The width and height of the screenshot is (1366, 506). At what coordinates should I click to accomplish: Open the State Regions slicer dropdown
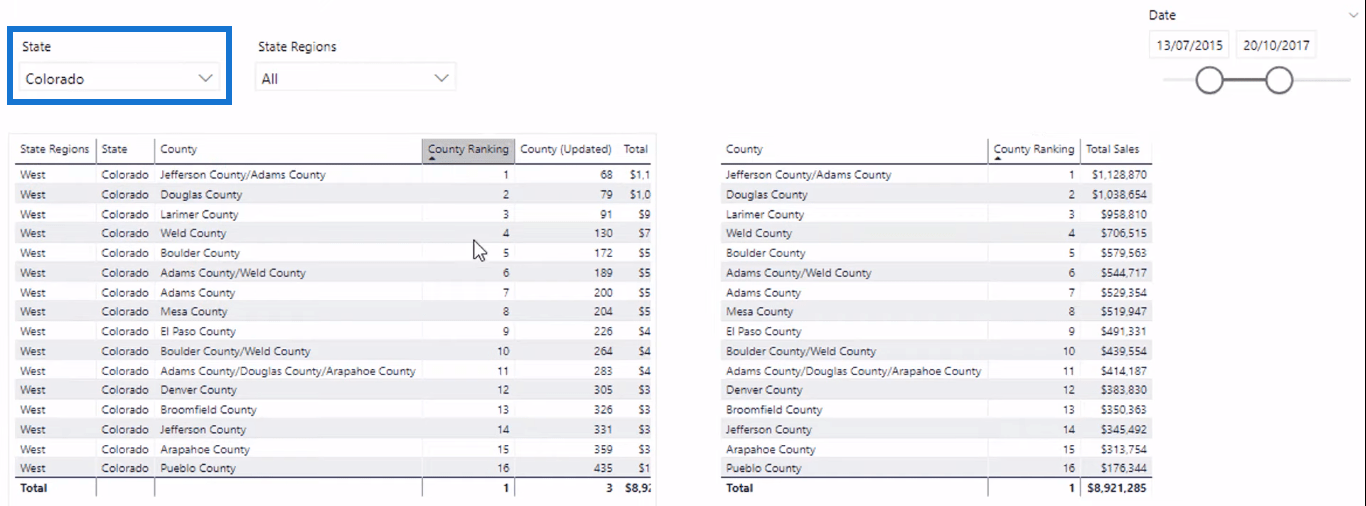(x=355, y=78)
